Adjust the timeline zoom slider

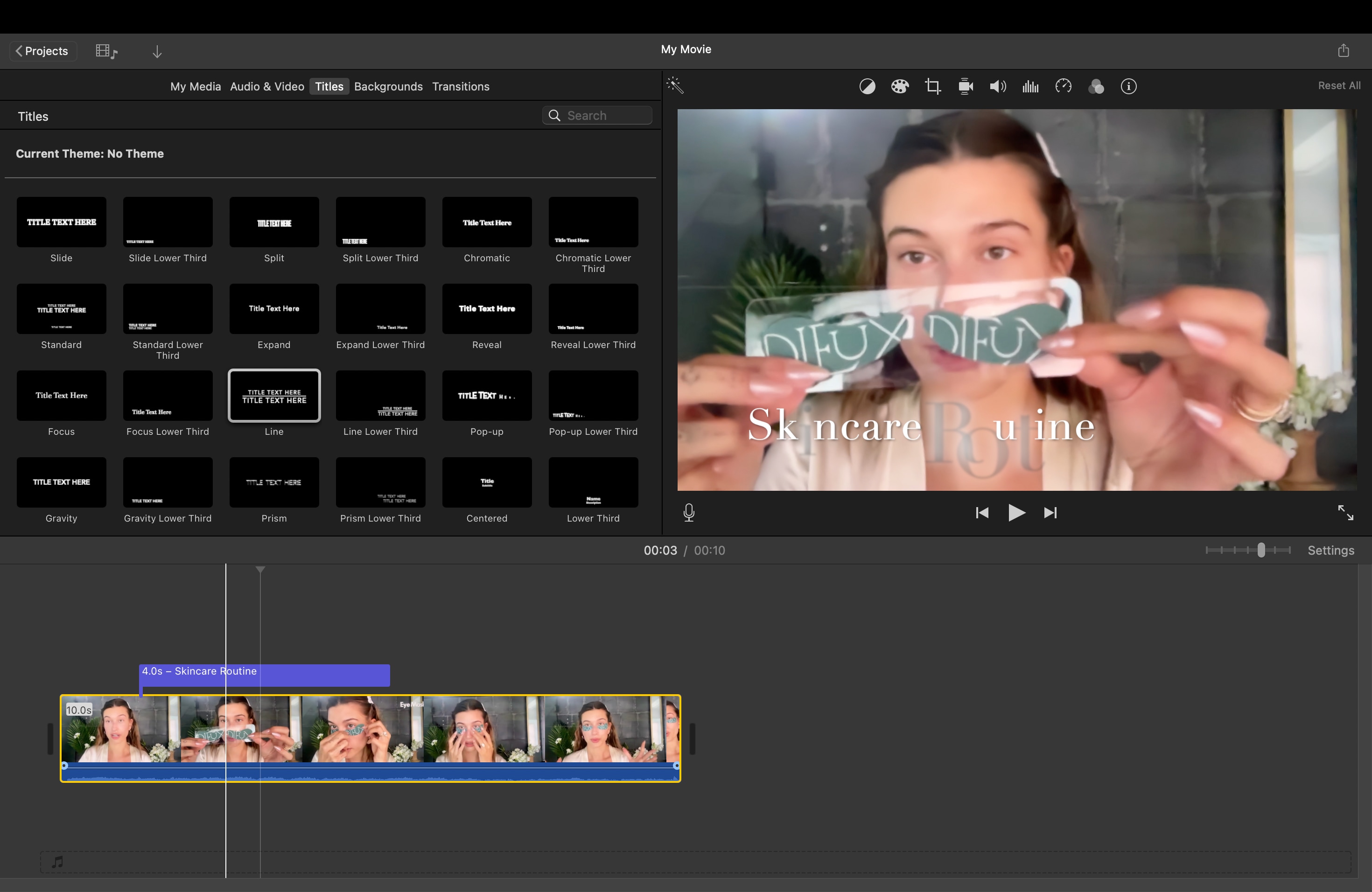1261,551
